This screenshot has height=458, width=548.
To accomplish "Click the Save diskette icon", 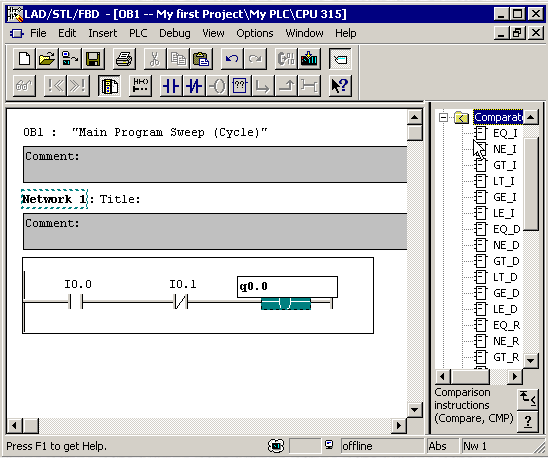I will tap(93, 59).
